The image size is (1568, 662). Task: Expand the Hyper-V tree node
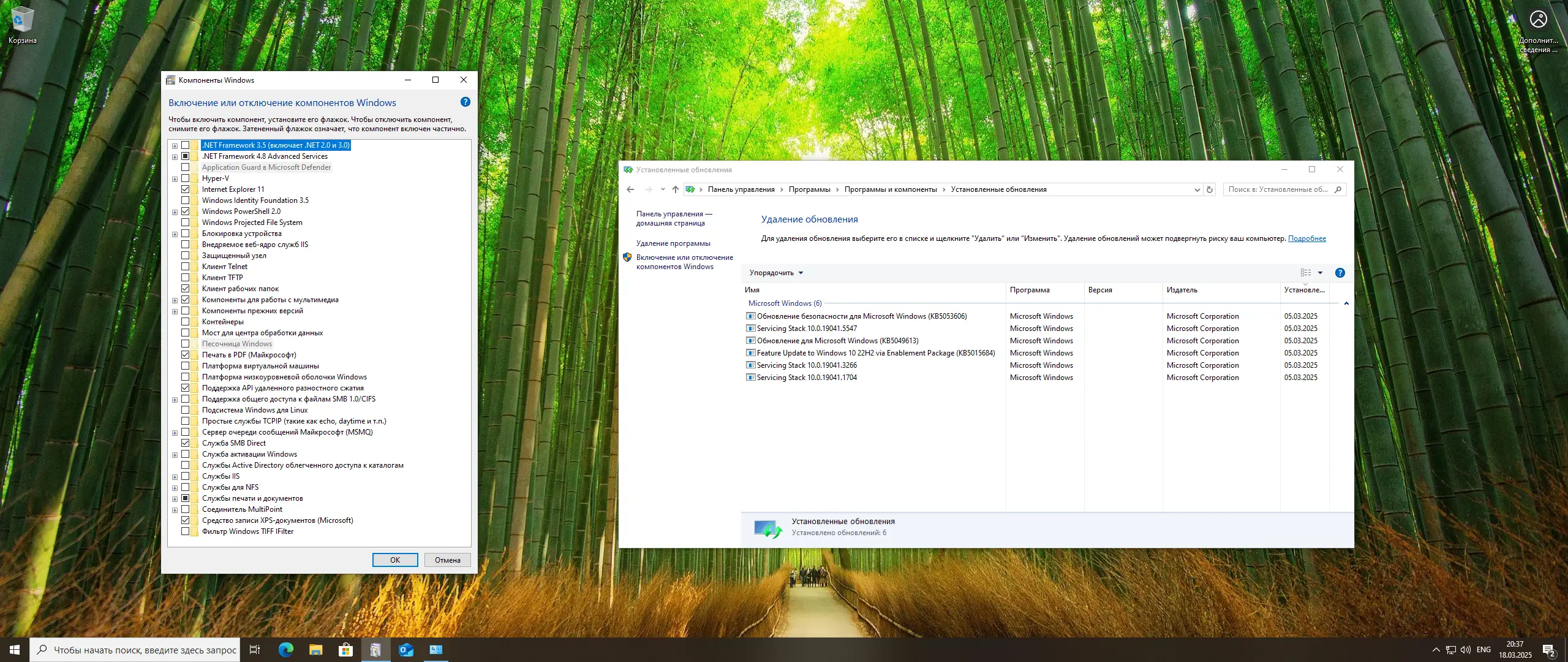[x=175, y=179]
